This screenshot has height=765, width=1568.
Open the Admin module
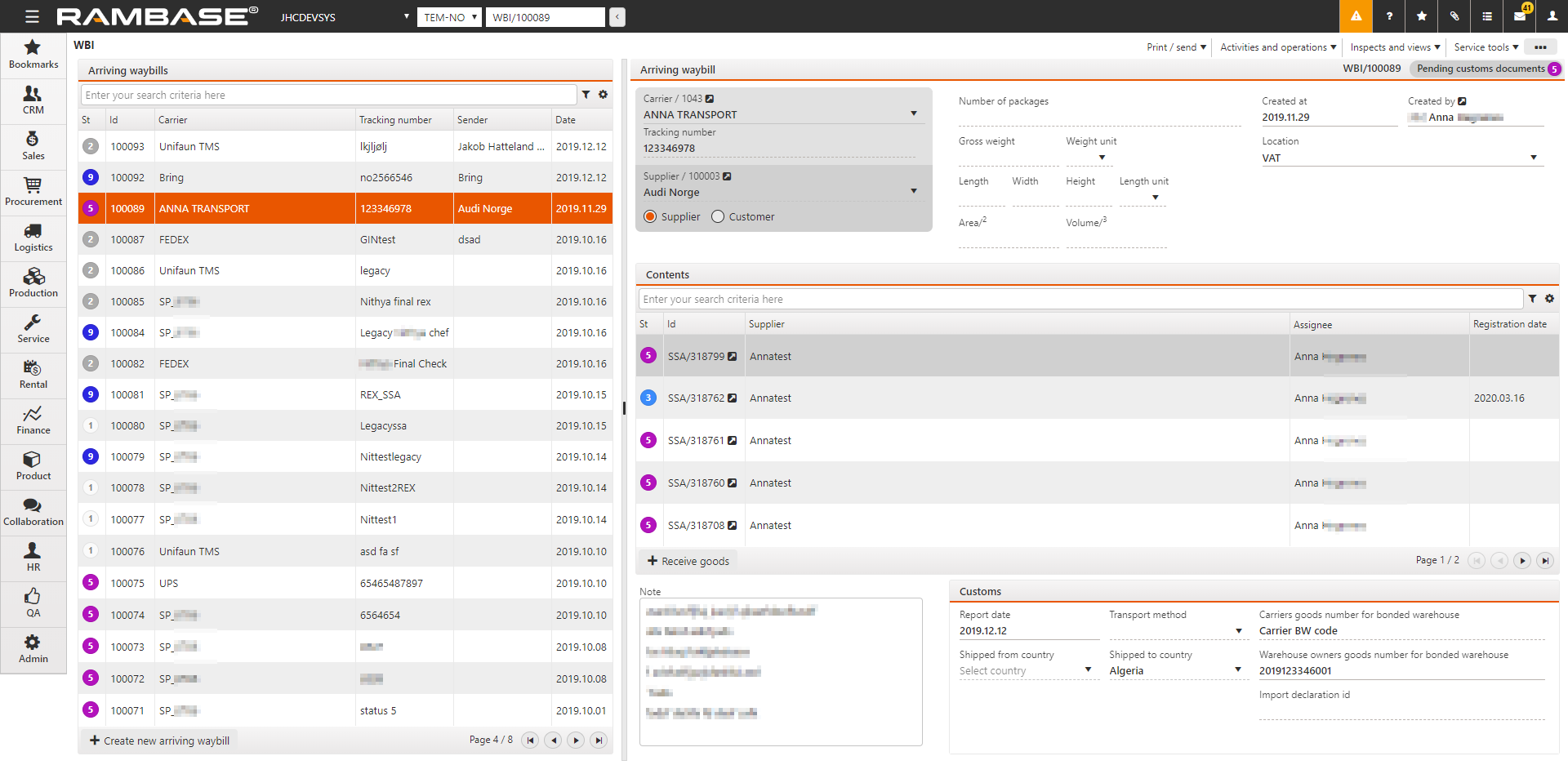[x=33, y=649]
